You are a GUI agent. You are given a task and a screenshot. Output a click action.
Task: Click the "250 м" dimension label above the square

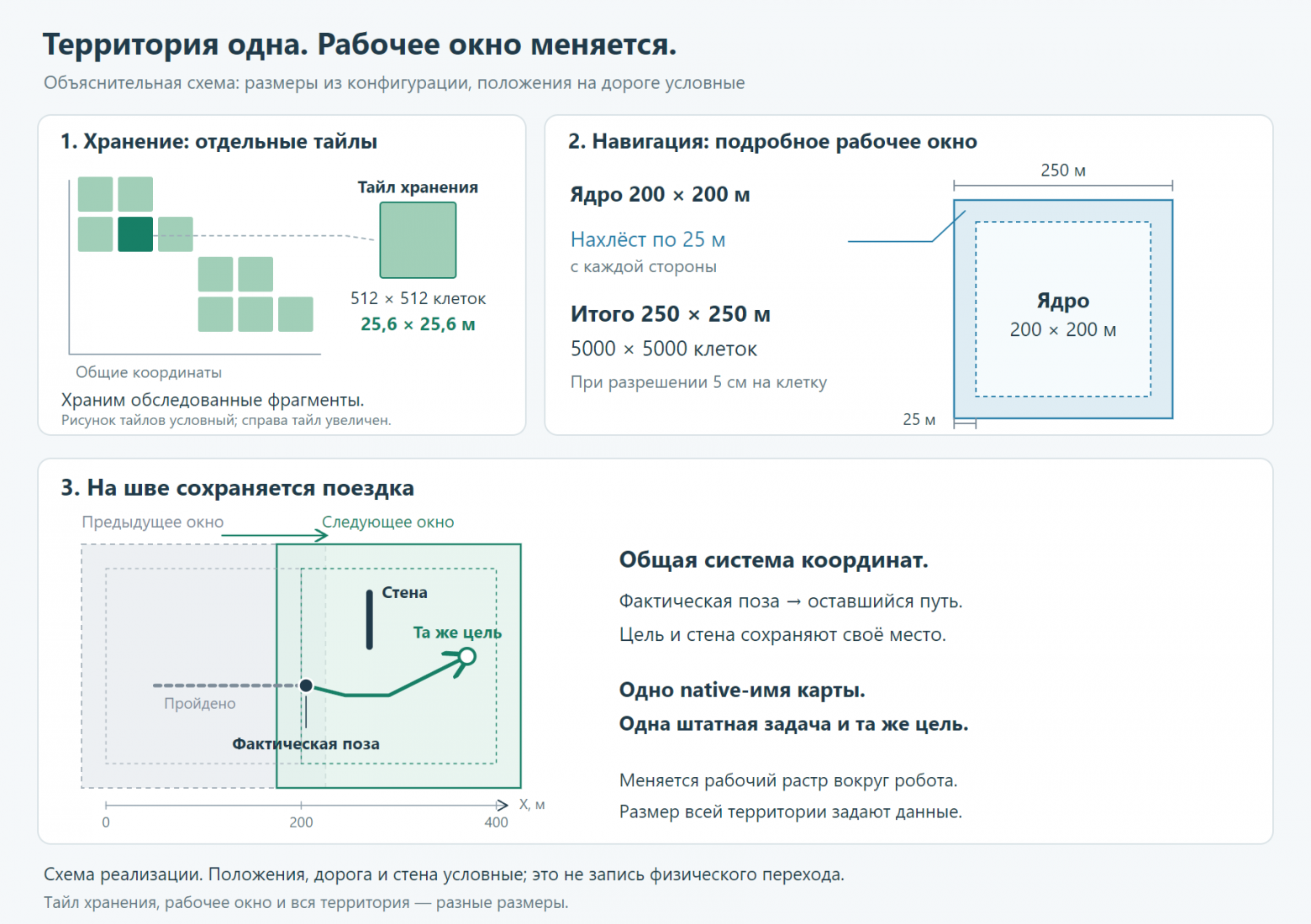(1063, 171)
